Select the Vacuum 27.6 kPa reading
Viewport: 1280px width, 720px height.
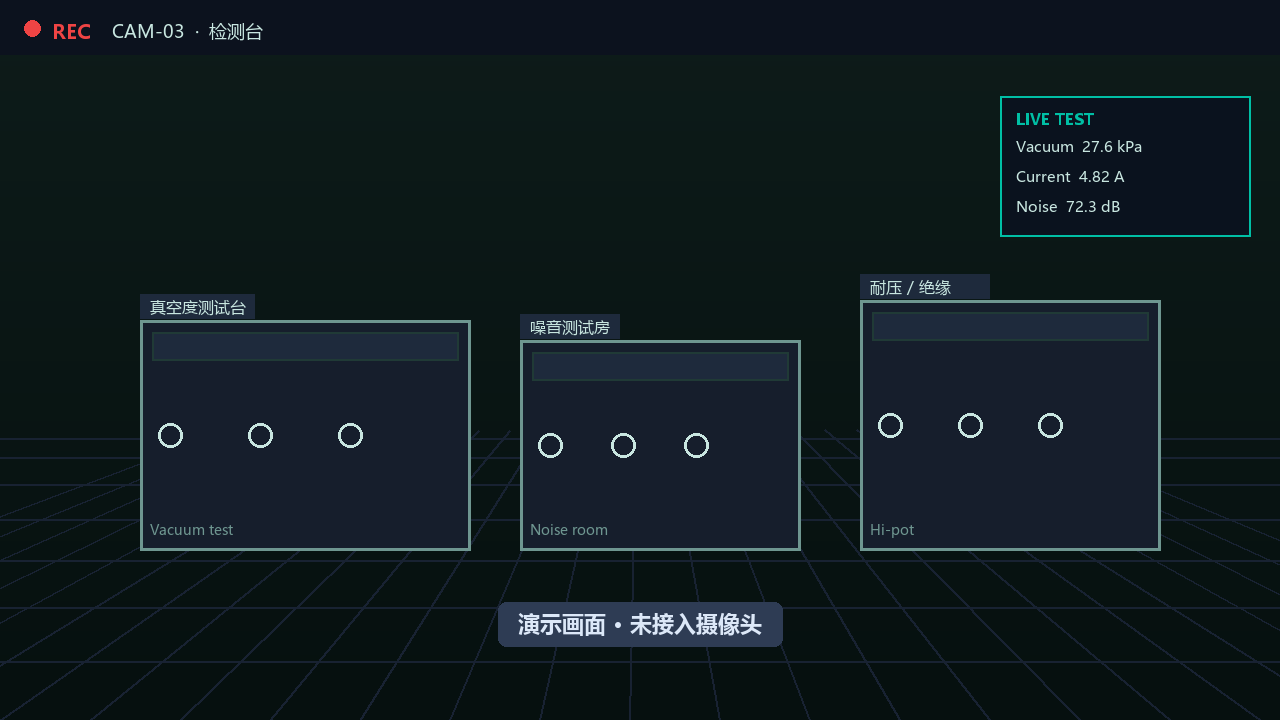[x=1079, y=147]
